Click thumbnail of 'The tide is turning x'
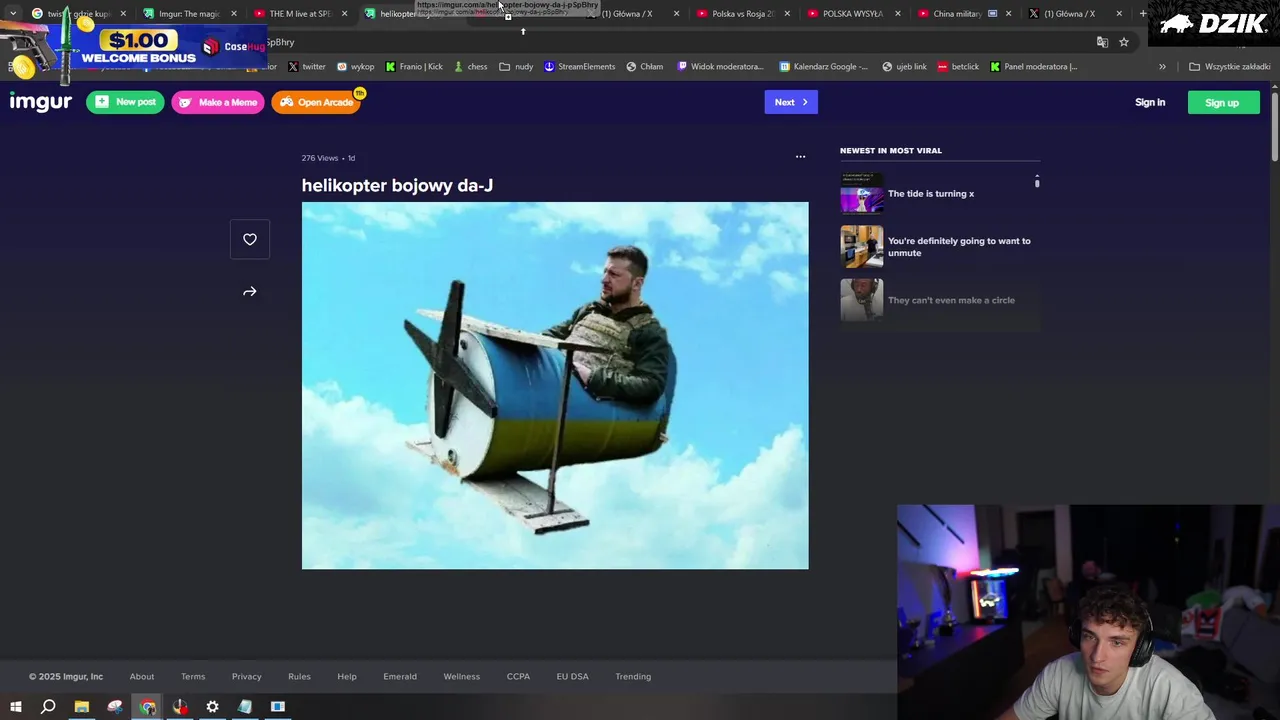This screenshot has width=1280, height=720. [x=862, y=193]
